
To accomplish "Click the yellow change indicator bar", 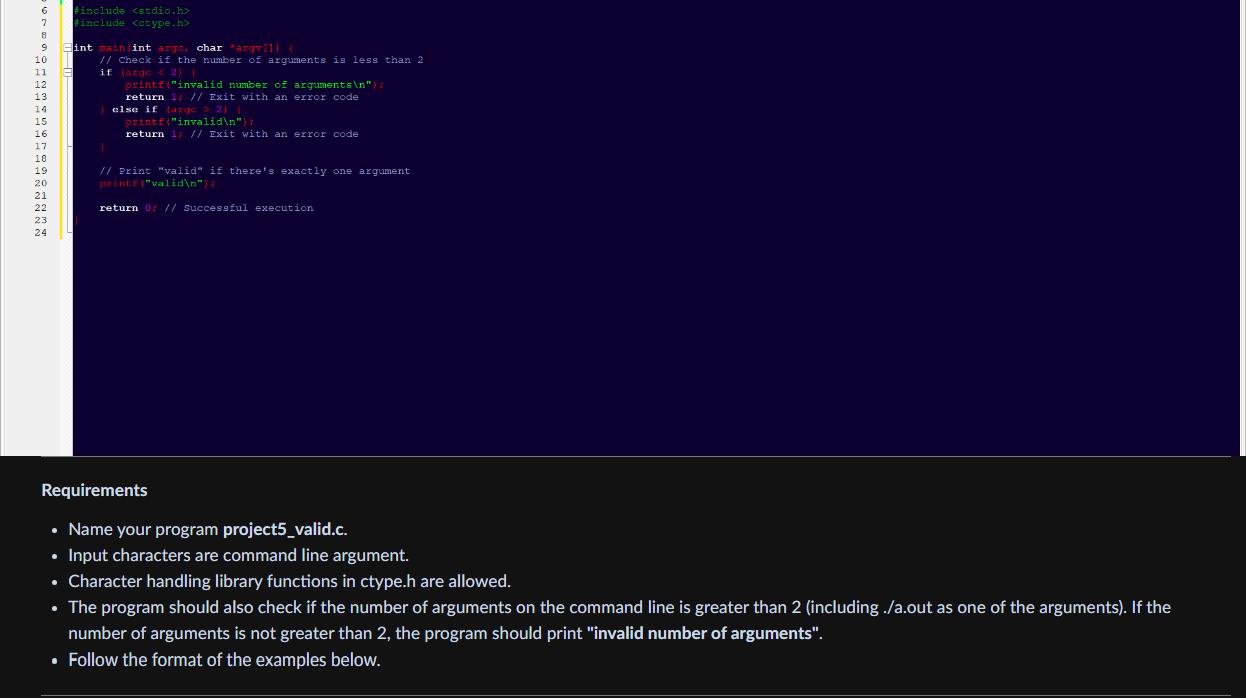I will click(x=60, y=120).
